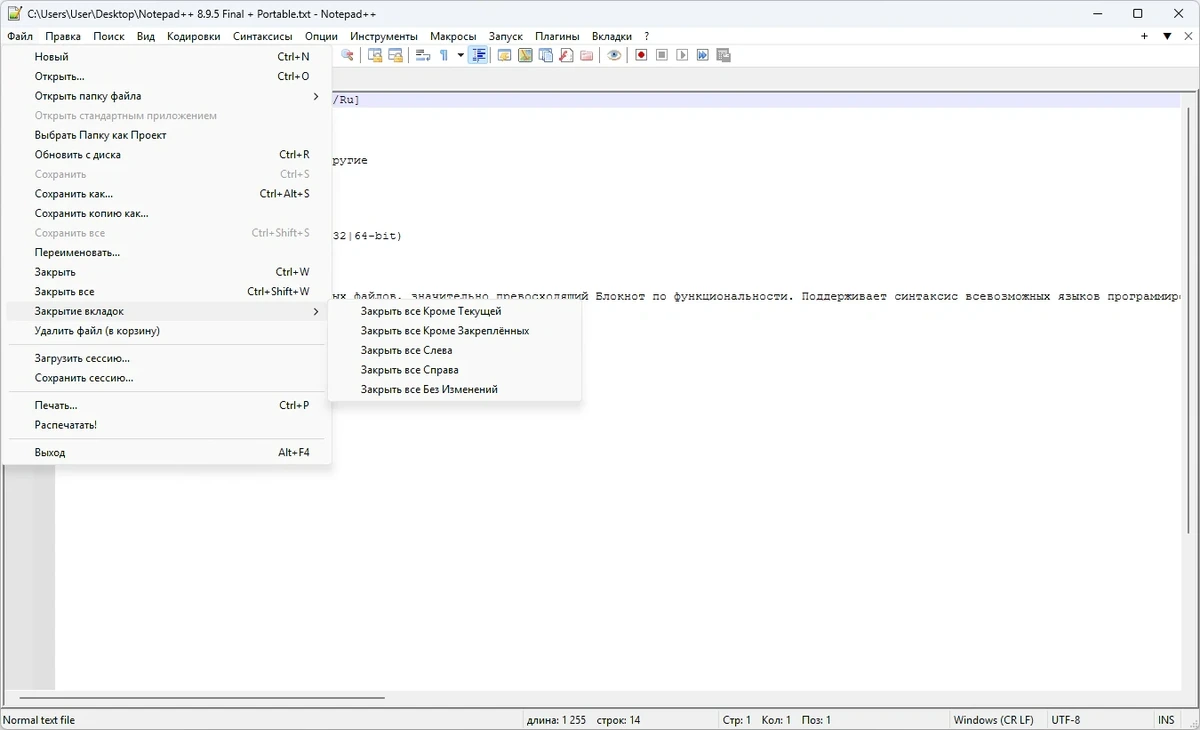Click the Notepad++ app icon in title bar
The height and width of the screenshot is (730, 1200).
coord(14,13)
